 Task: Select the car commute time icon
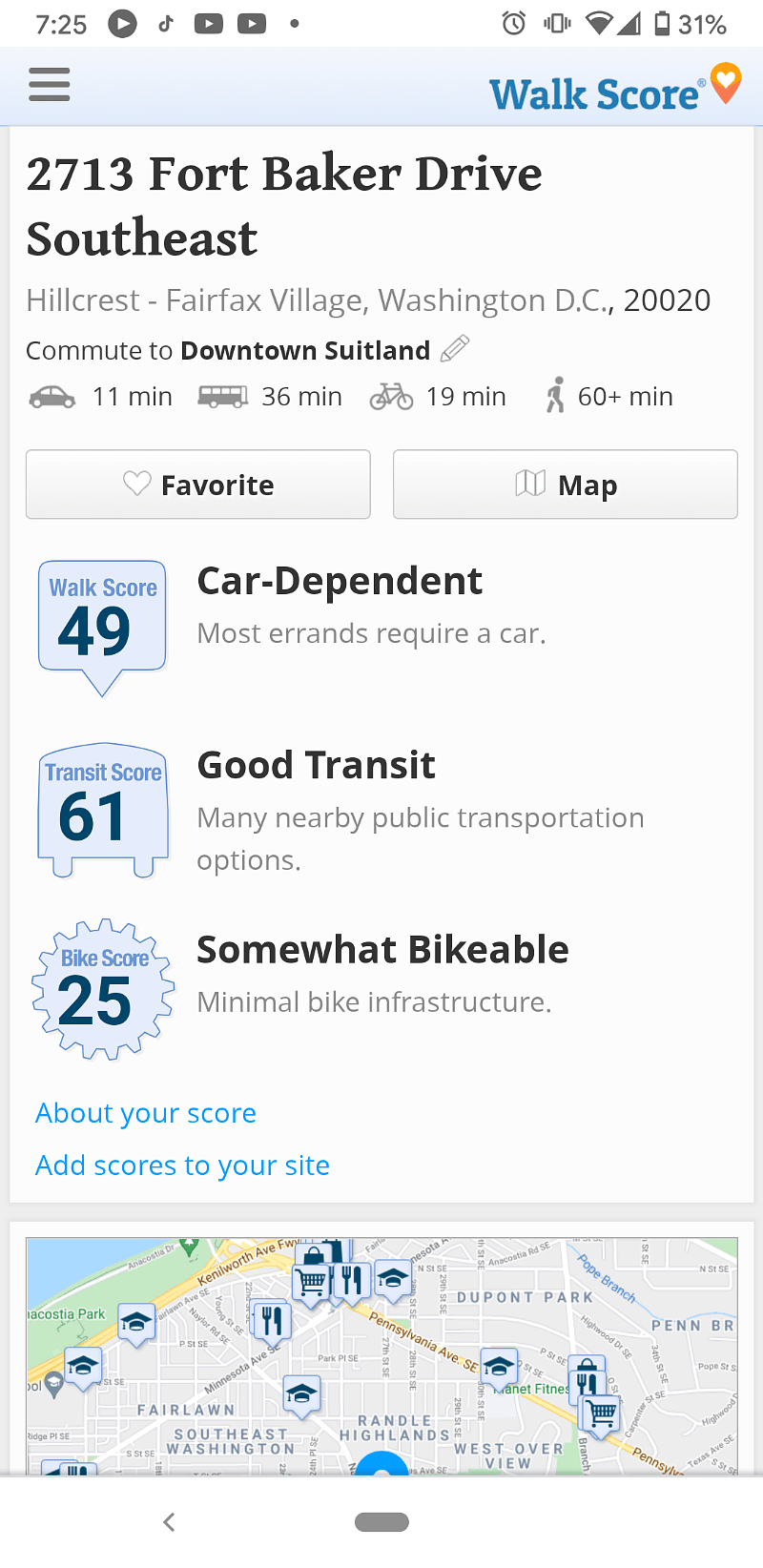(52, 396)
